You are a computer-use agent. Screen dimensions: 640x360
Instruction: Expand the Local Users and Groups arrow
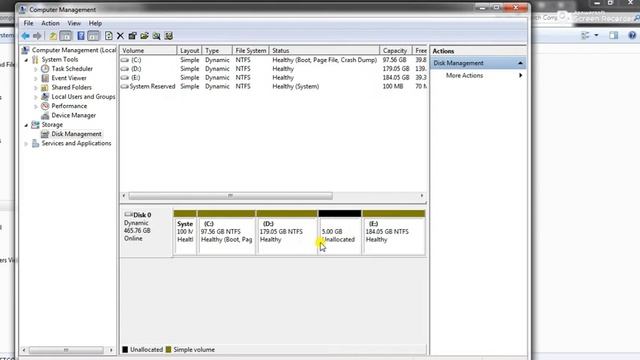(x=36, y=97)
